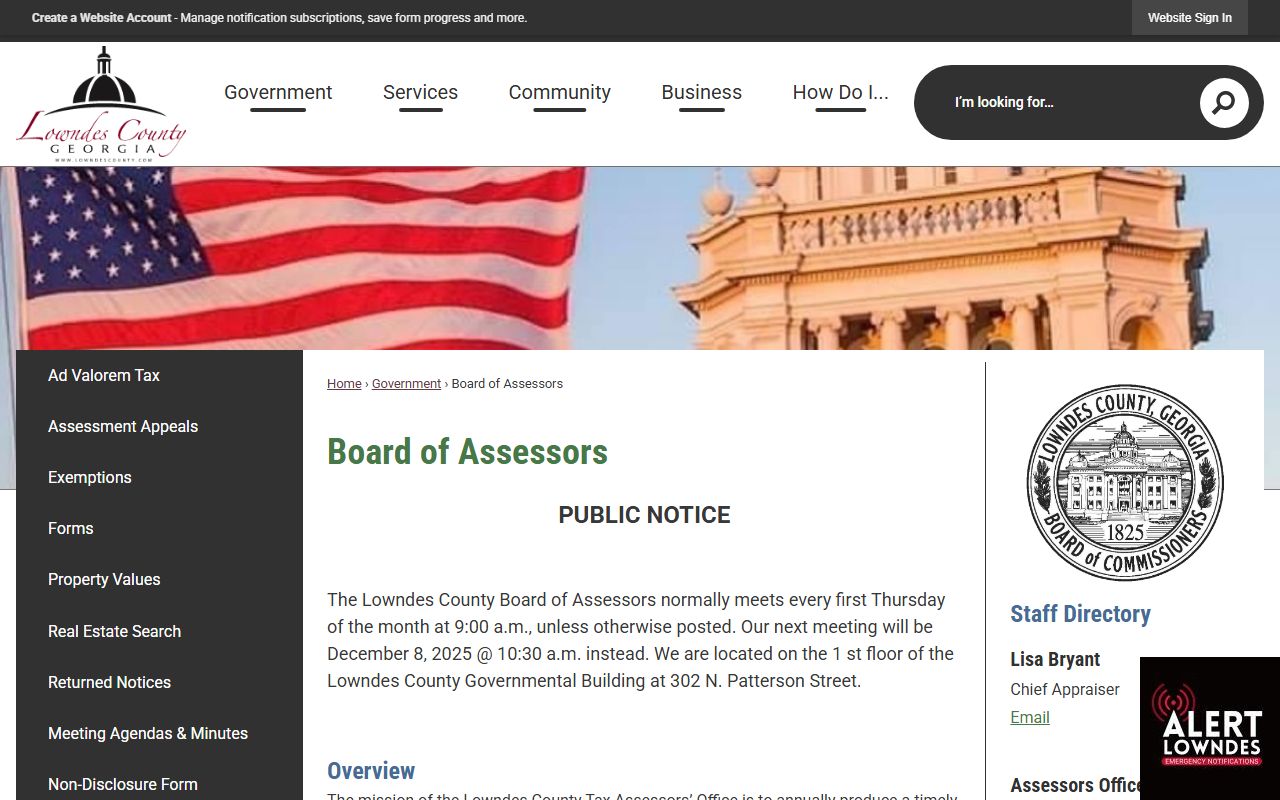
Task: Click the Overview section heading
Action: (371, 771)
